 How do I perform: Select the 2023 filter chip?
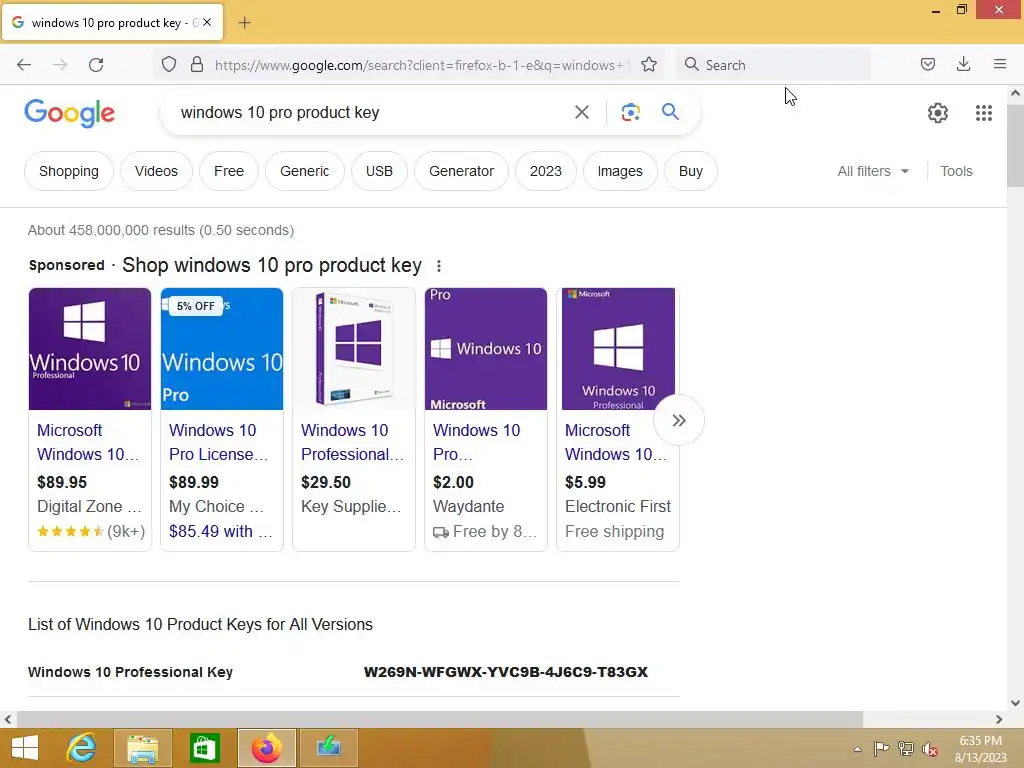coord(545,171)
